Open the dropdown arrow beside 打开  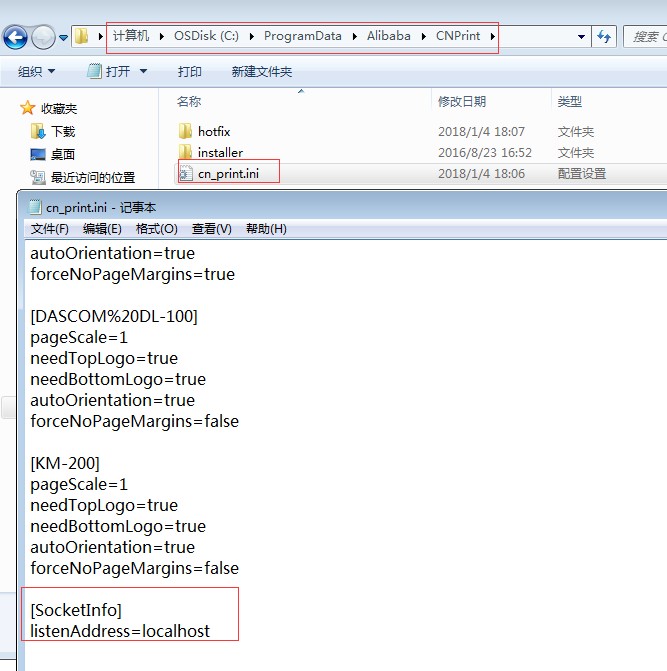pos(143,71)
